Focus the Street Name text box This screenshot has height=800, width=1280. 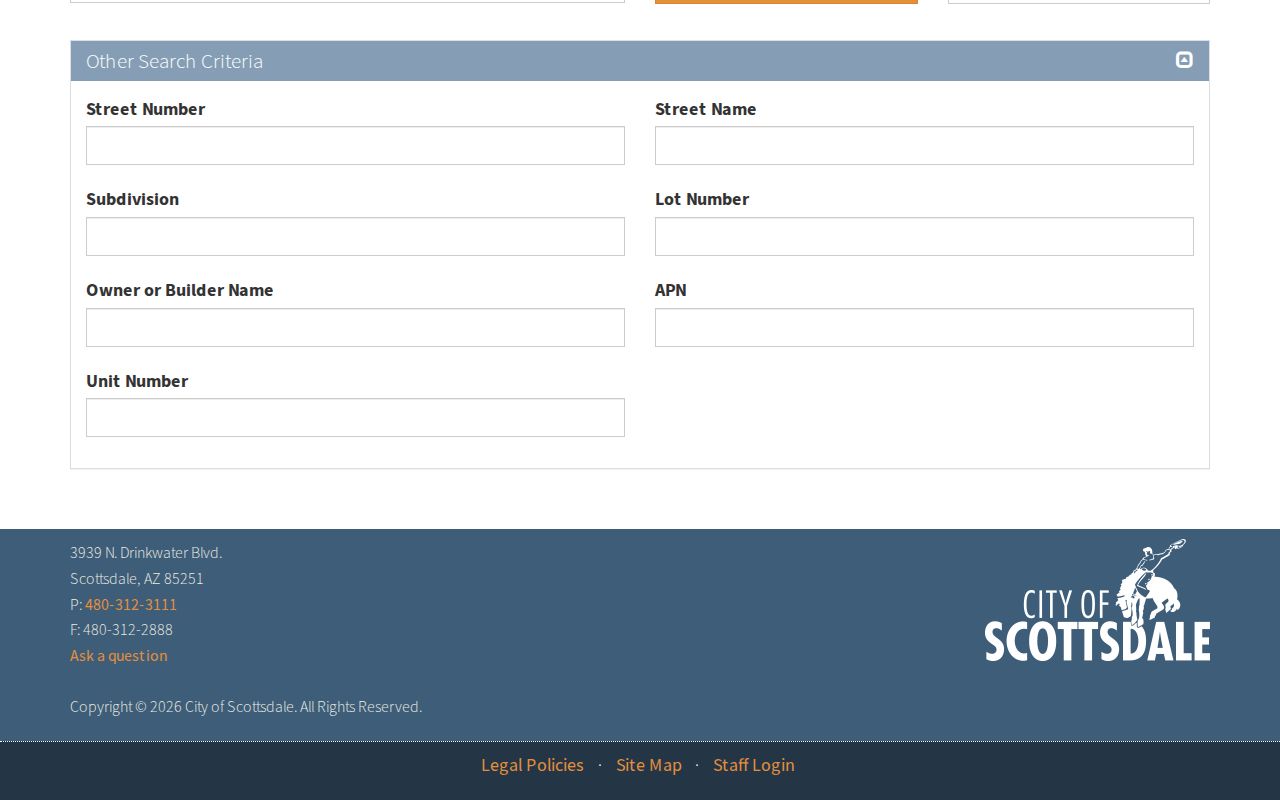click(924, 146)
